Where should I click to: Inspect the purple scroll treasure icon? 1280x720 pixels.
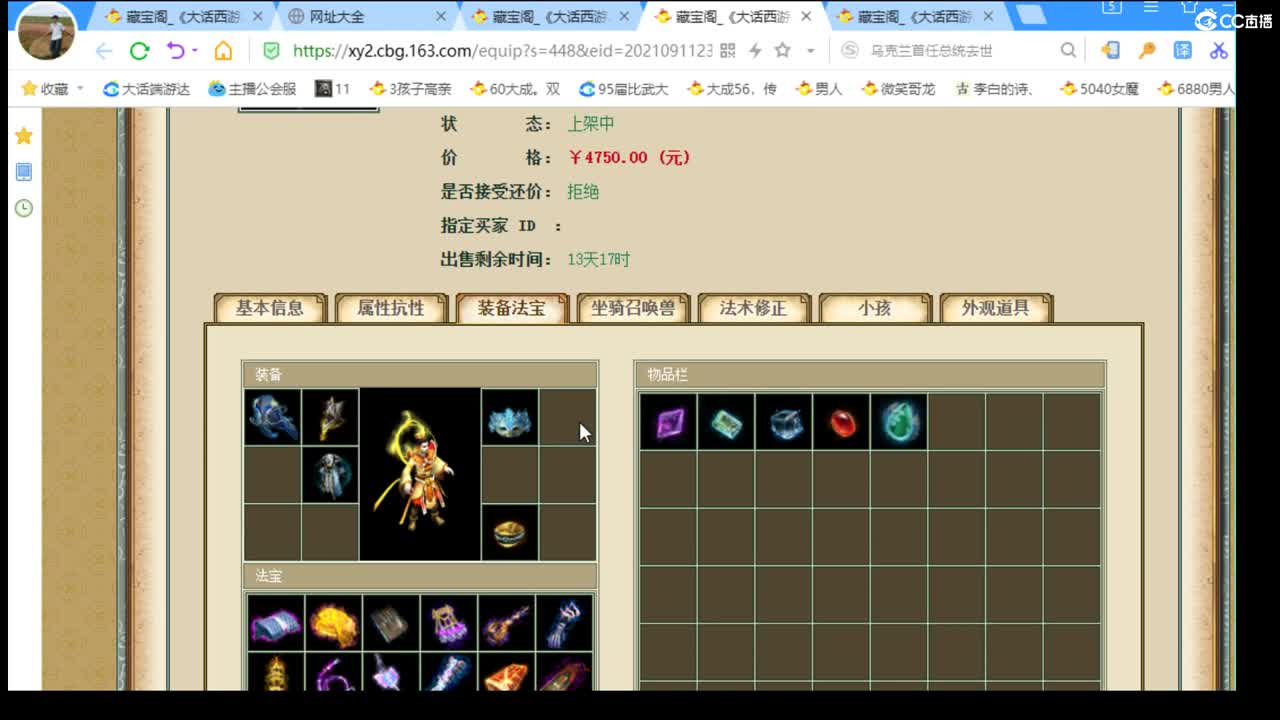276,622
